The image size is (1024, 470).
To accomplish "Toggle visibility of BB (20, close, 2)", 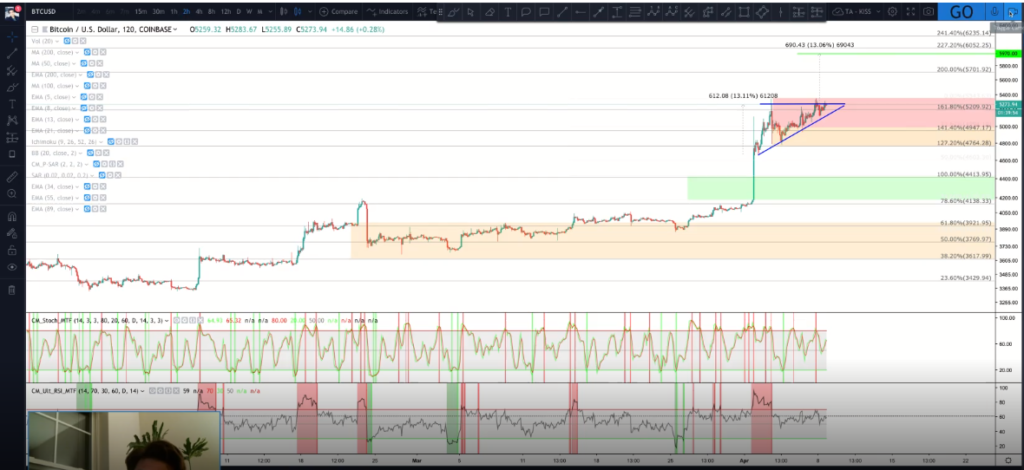I will [x=88, y=153].
